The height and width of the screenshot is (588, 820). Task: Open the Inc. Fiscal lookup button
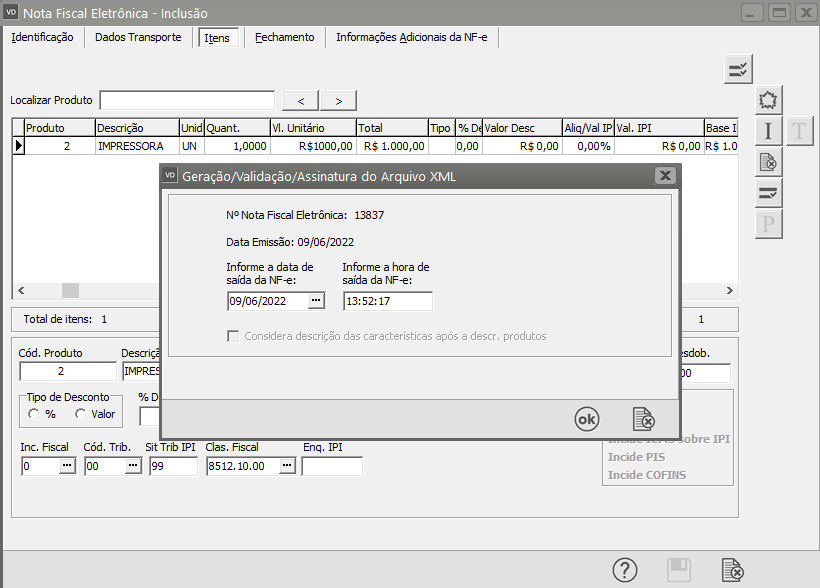[x=66, y=466]
